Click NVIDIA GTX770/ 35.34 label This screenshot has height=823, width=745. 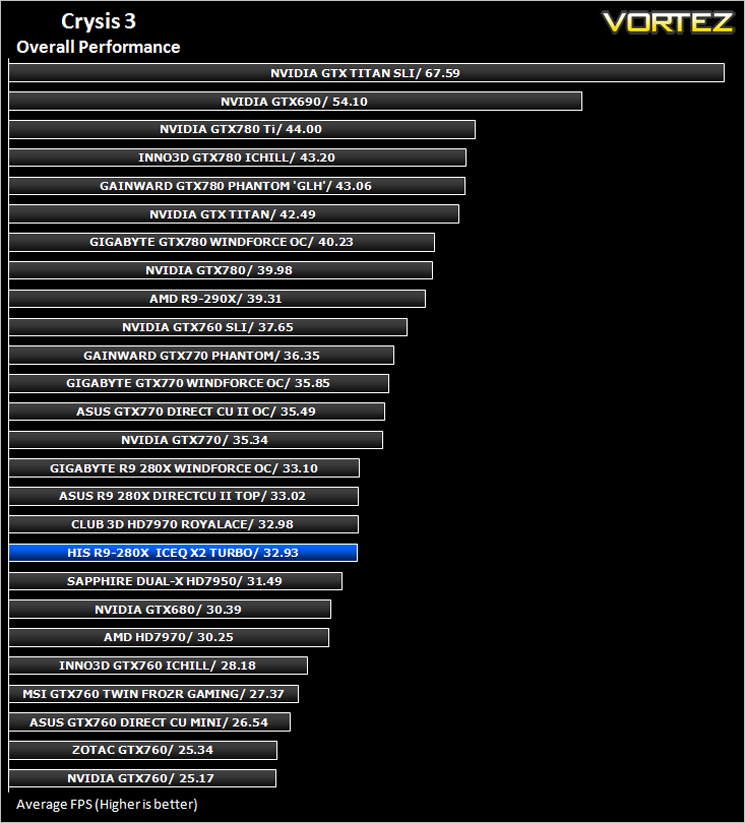[195, 440]
